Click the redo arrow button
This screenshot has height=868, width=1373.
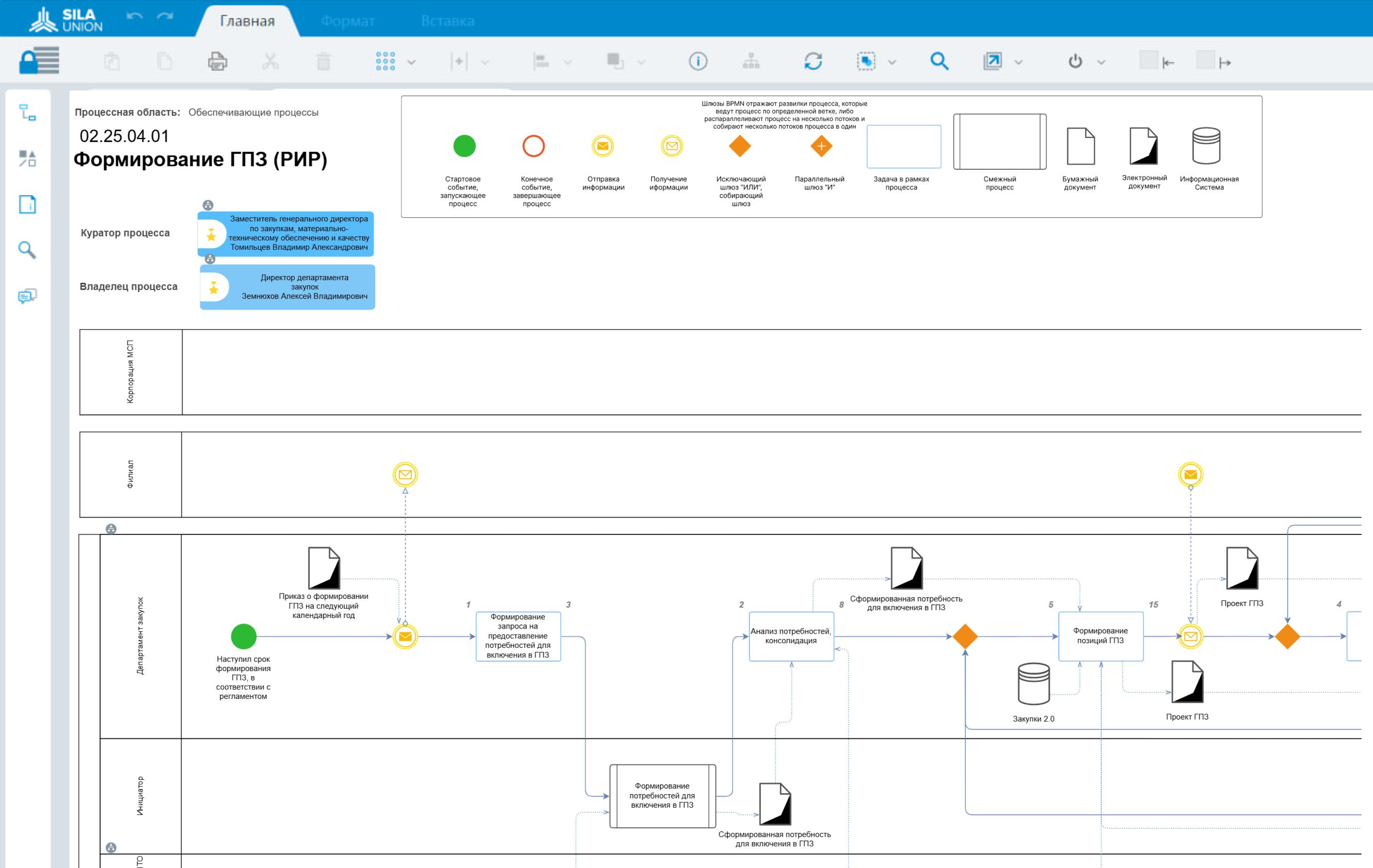click(165, 16)
